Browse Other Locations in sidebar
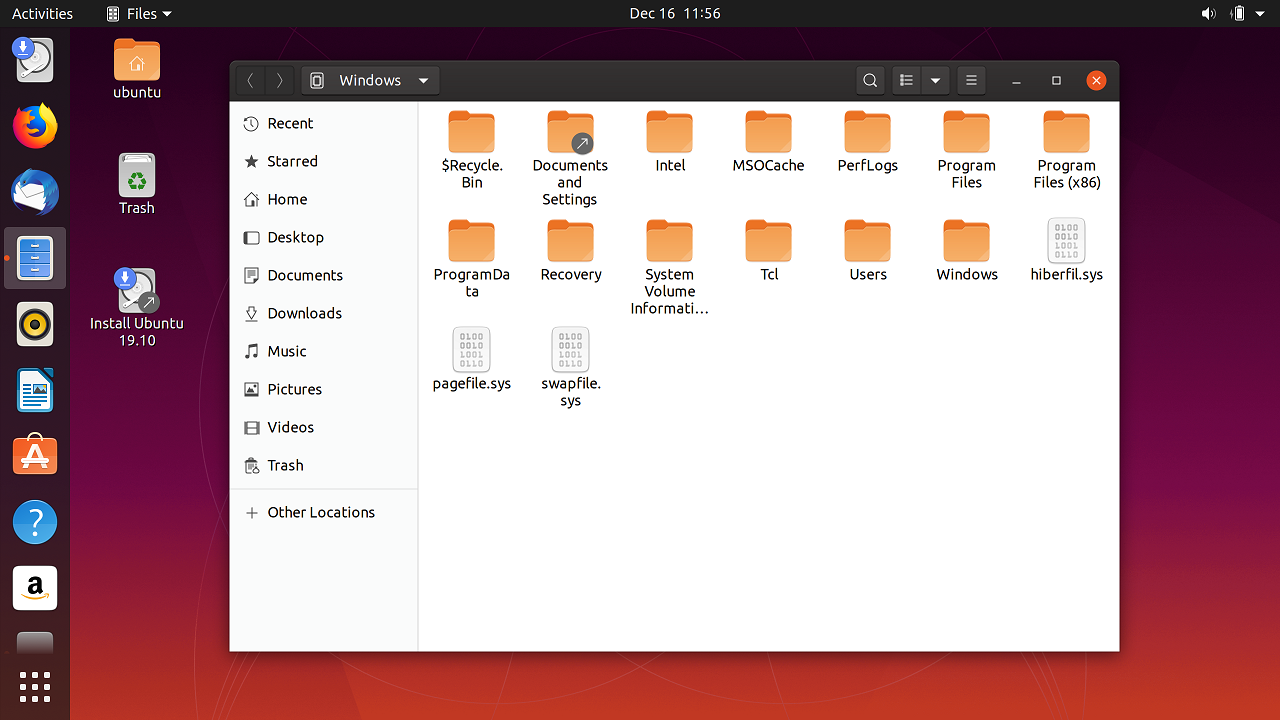 (x=324, y=512)
